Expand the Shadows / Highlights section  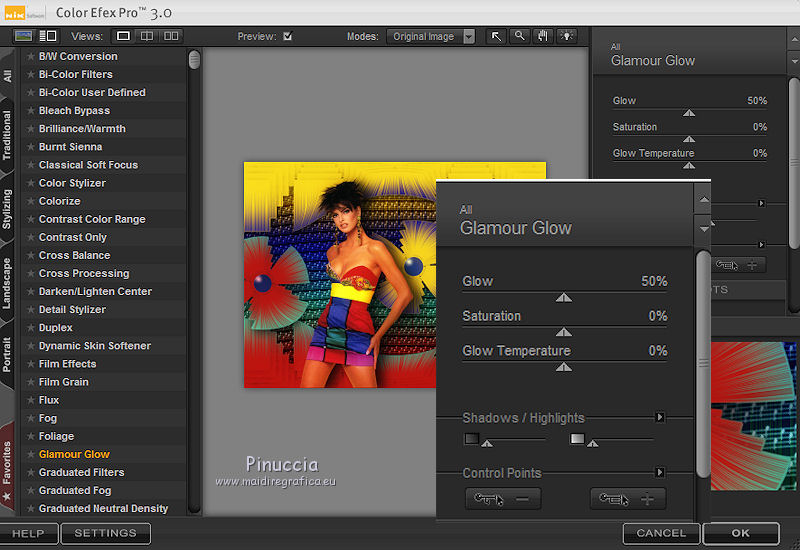[659, 418]
